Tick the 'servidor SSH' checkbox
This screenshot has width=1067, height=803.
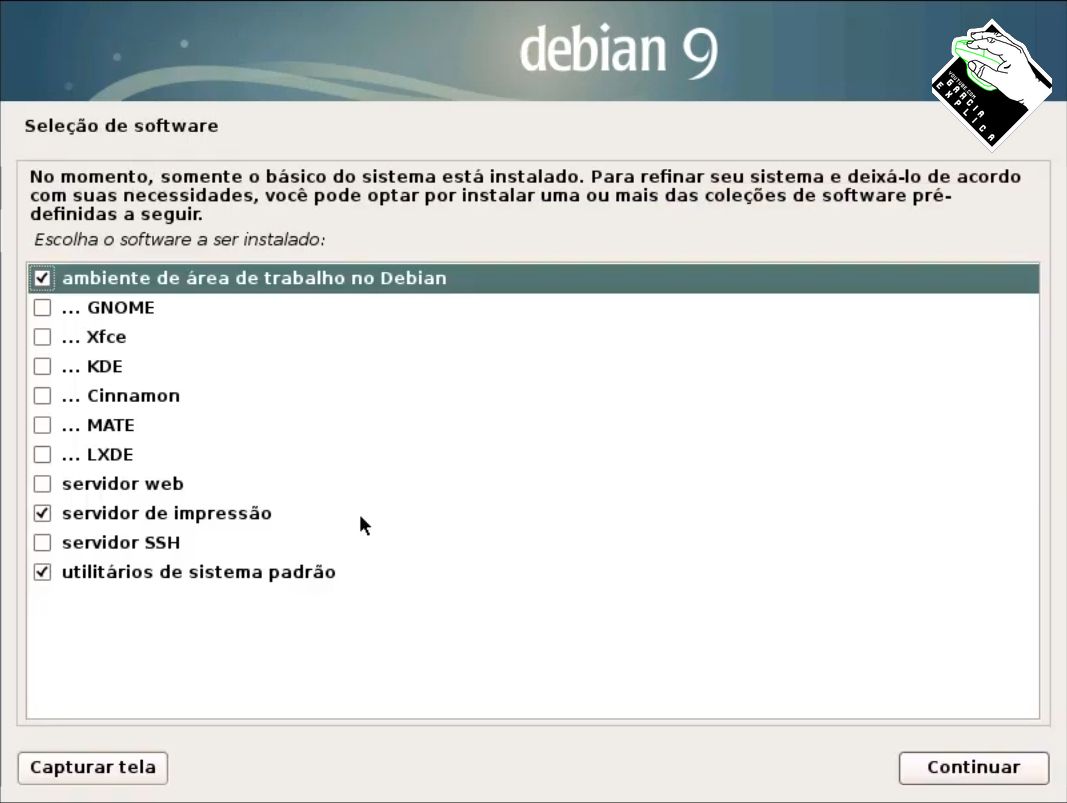coord(42,542)
